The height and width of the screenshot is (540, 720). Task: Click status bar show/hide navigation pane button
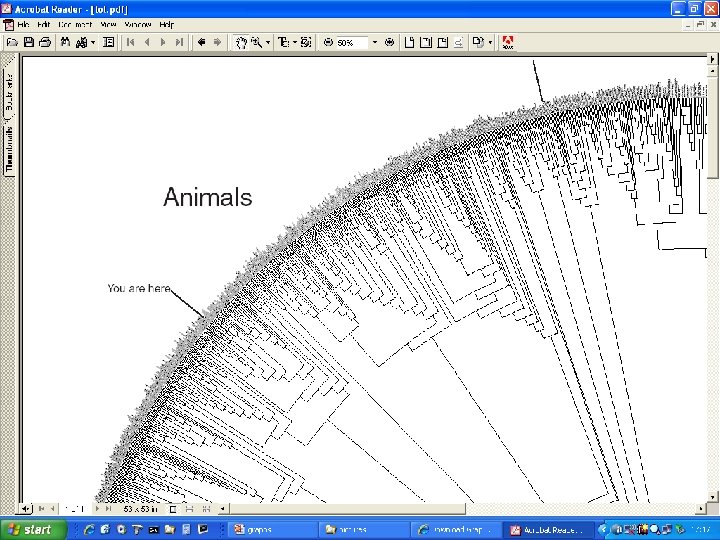(26, 508)
